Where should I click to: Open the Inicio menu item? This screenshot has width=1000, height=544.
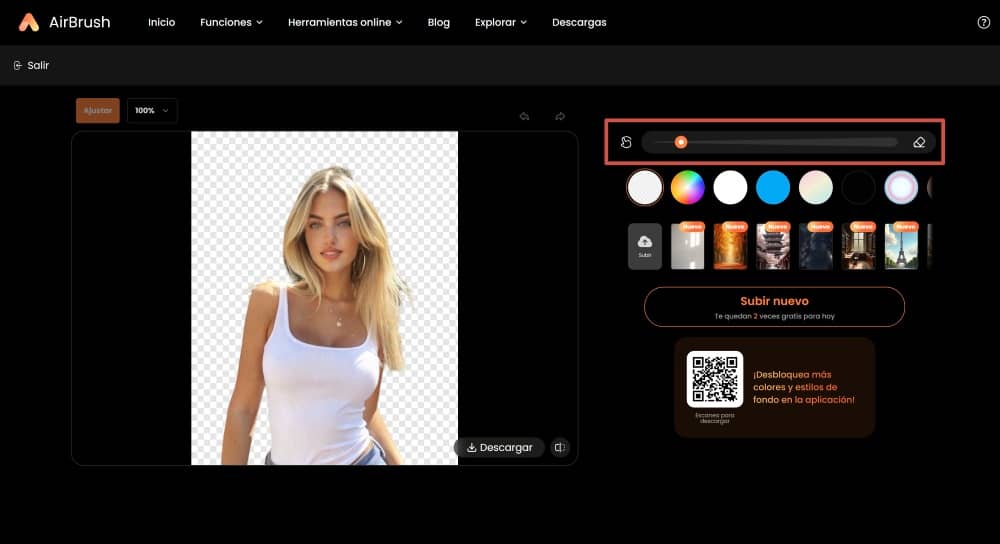[161, 22]
